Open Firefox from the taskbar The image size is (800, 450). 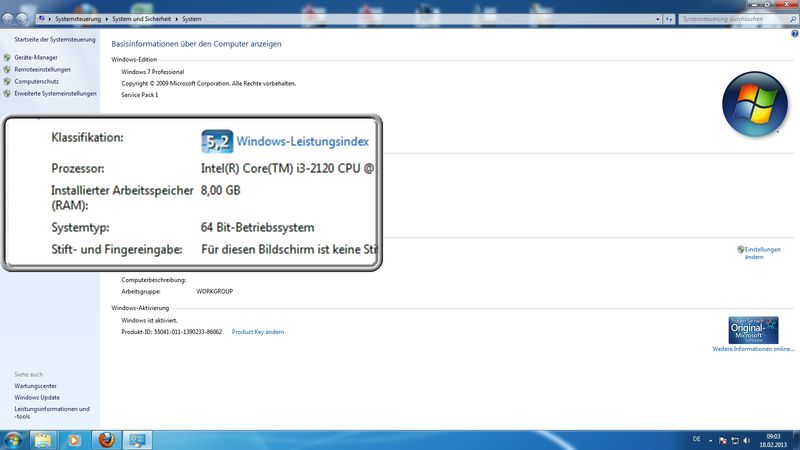pos(106,440)
